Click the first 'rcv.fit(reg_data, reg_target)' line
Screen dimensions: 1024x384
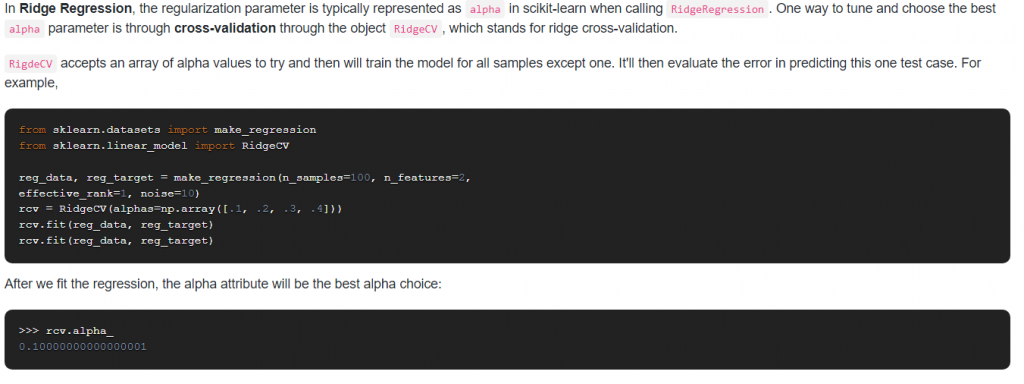(x=116, y=225)
